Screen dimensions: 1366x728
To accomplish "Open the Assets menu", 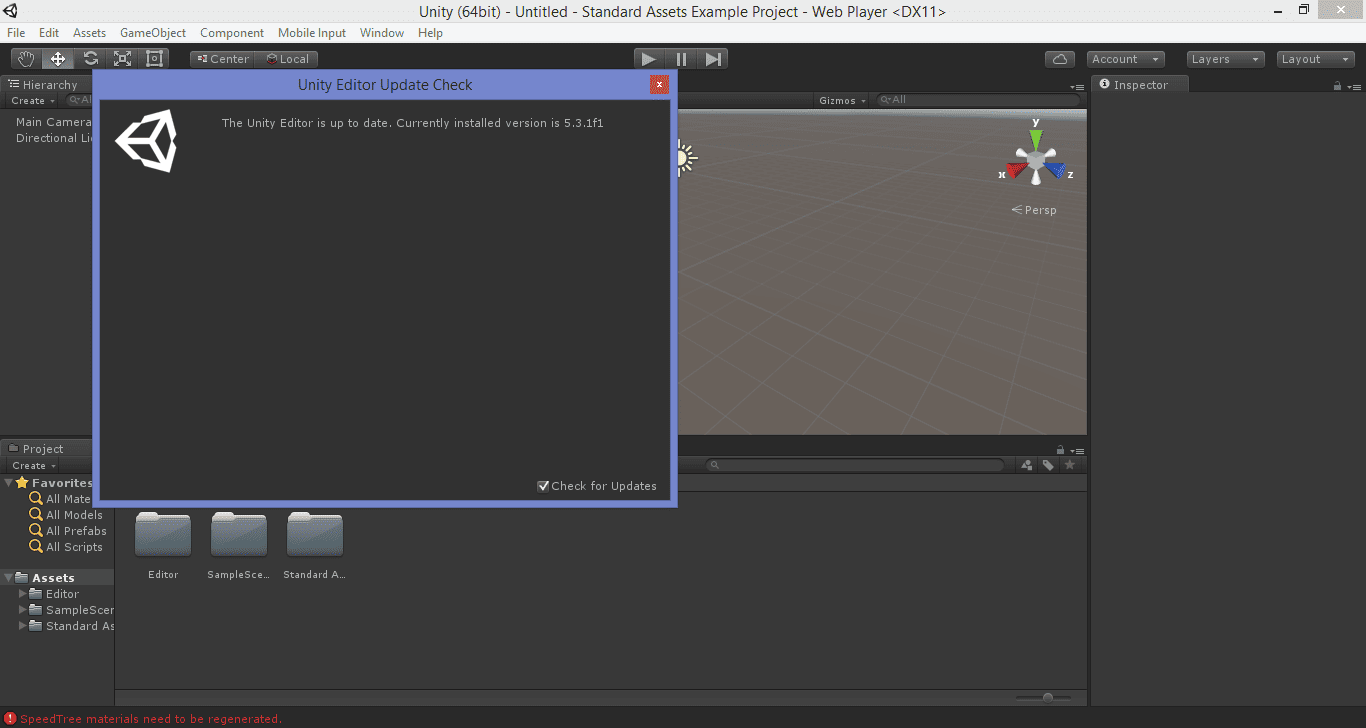I will (x=89, y=33).
